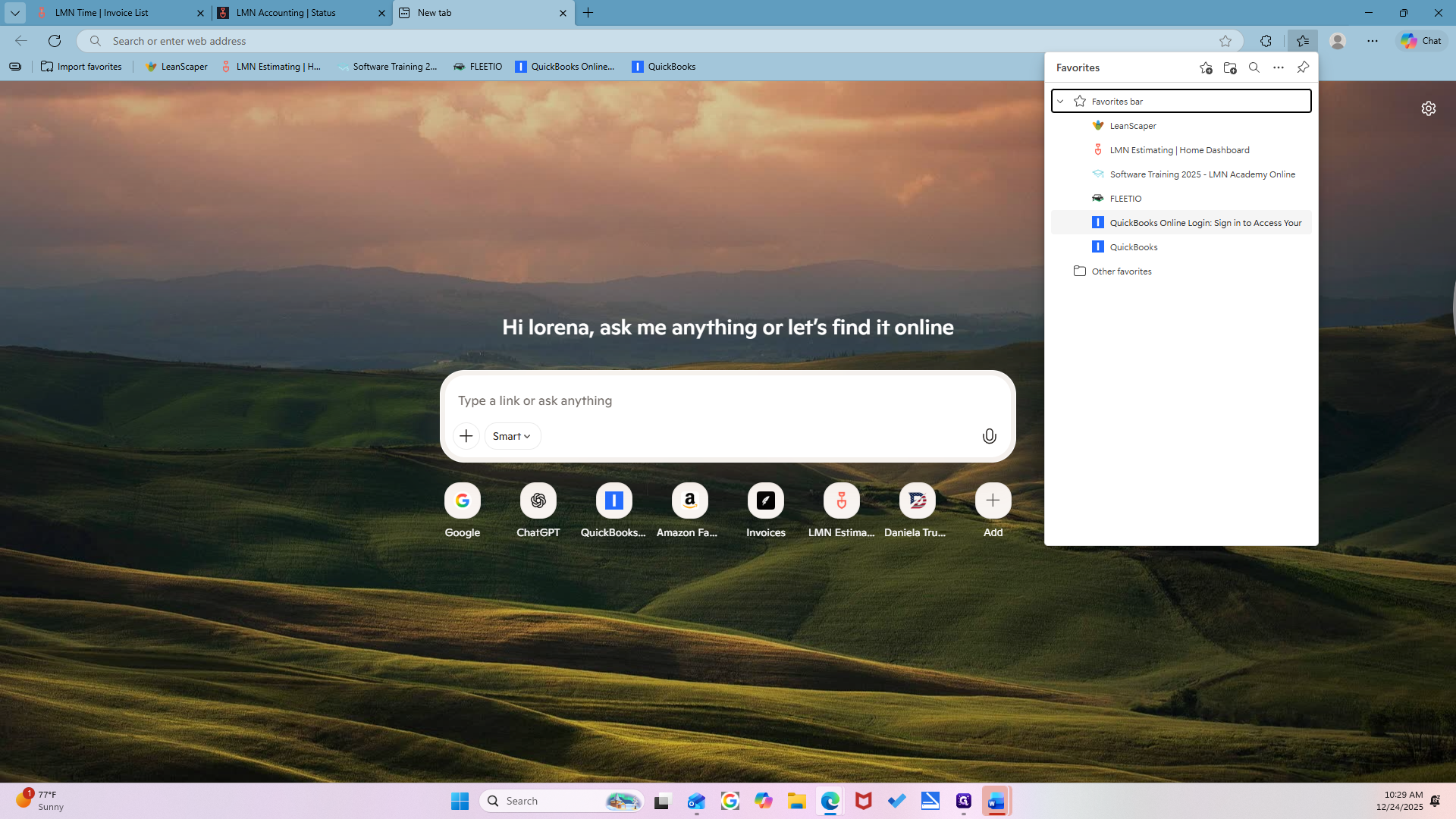The height and width of the screenshot is (819, 1456).
Task: Open the Smart mode dropdown
Action: (x=512, y=436)
